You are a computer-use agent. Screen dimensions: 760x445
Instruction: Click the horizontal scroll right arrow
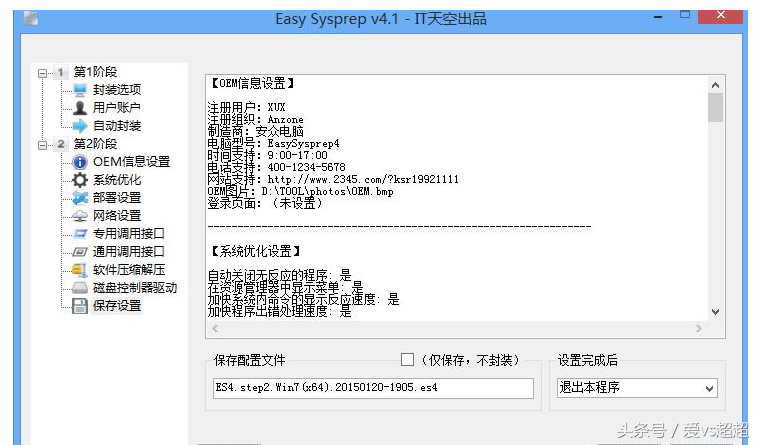coord(698,329)
